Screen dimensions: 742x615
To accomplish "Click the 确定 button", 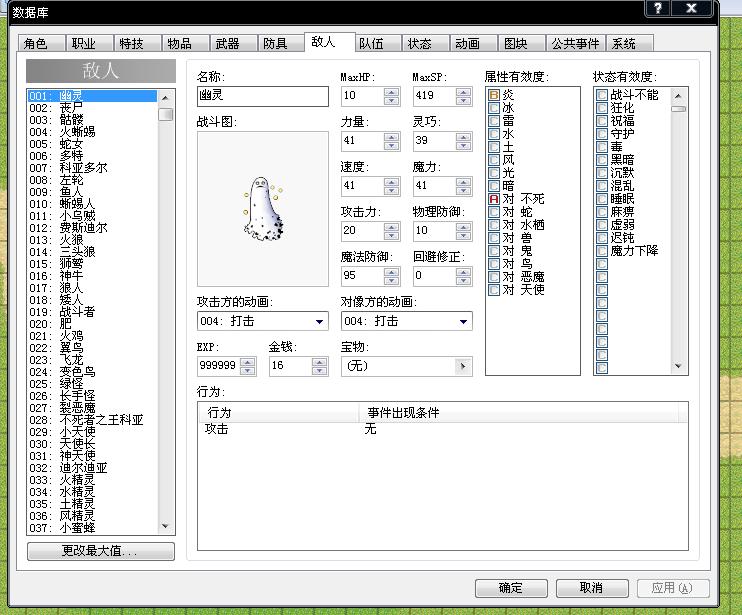I will point(511,588).
